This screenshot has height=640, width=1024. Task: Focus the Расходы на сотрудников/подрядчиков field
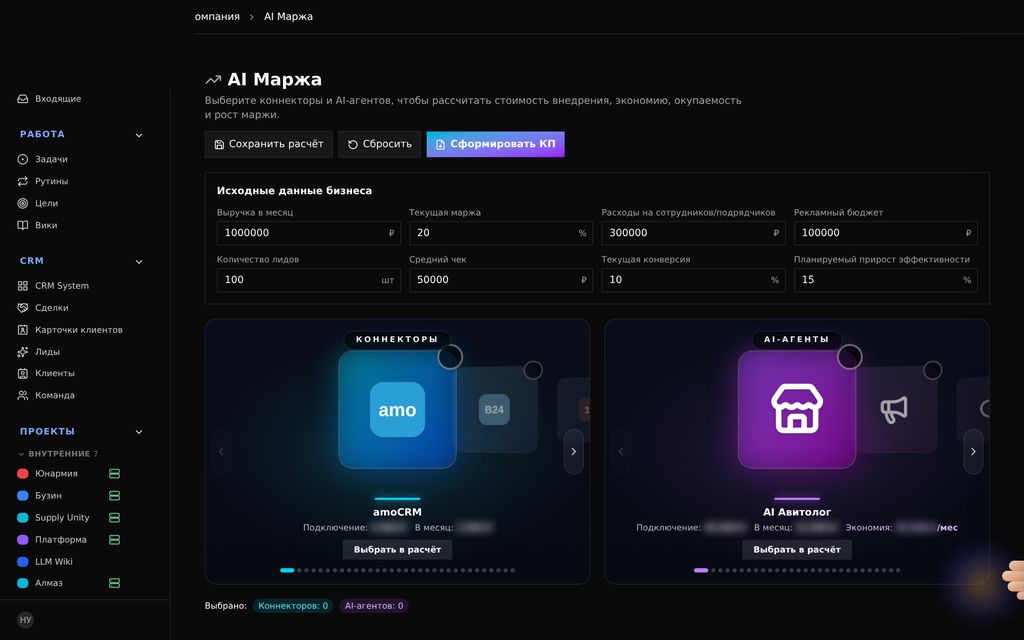(693, 233)
